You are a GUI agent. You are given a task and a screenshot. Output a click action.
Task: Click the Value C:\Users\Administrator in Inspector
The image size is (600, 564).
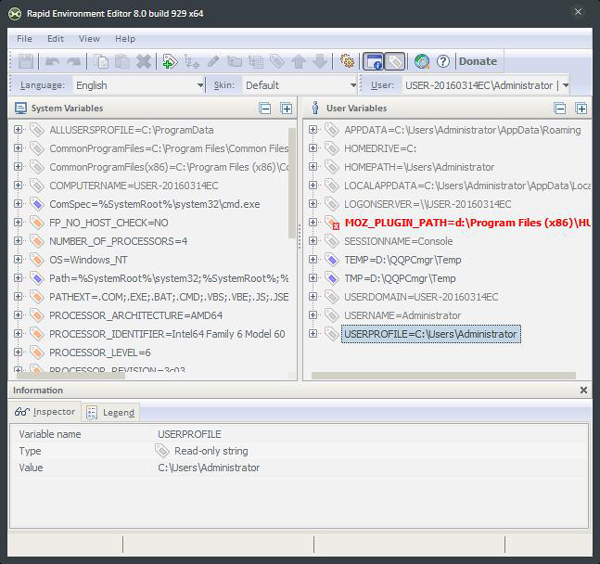click(x=209, y=468)
